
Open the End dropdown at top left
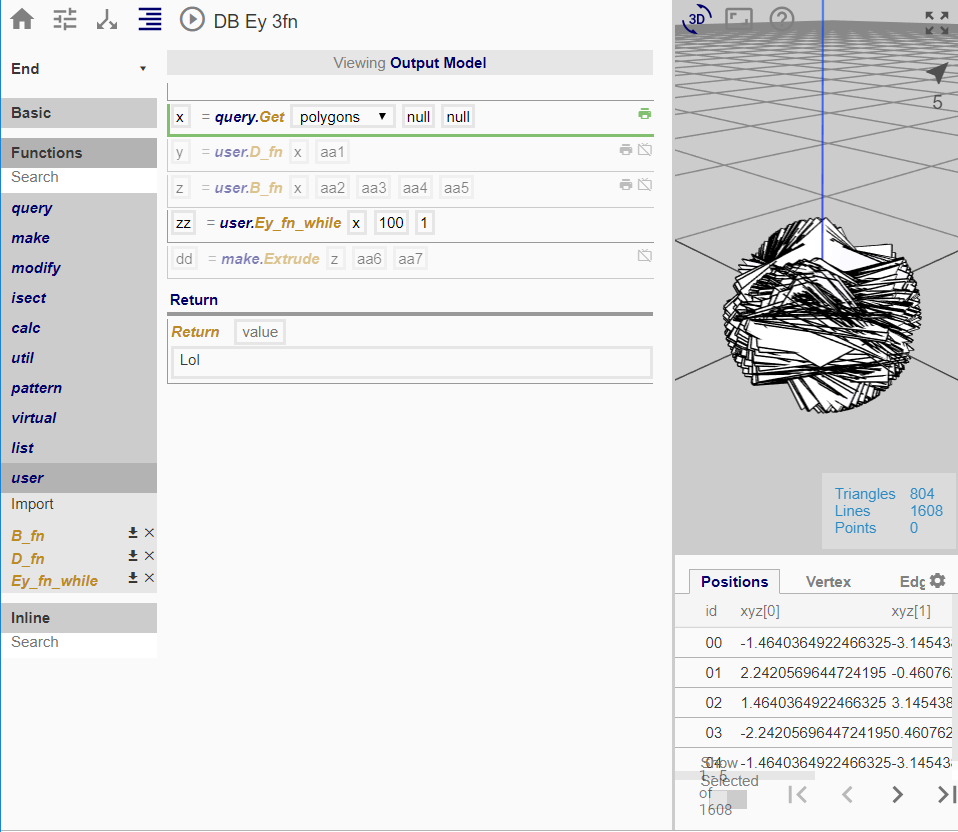78,68
